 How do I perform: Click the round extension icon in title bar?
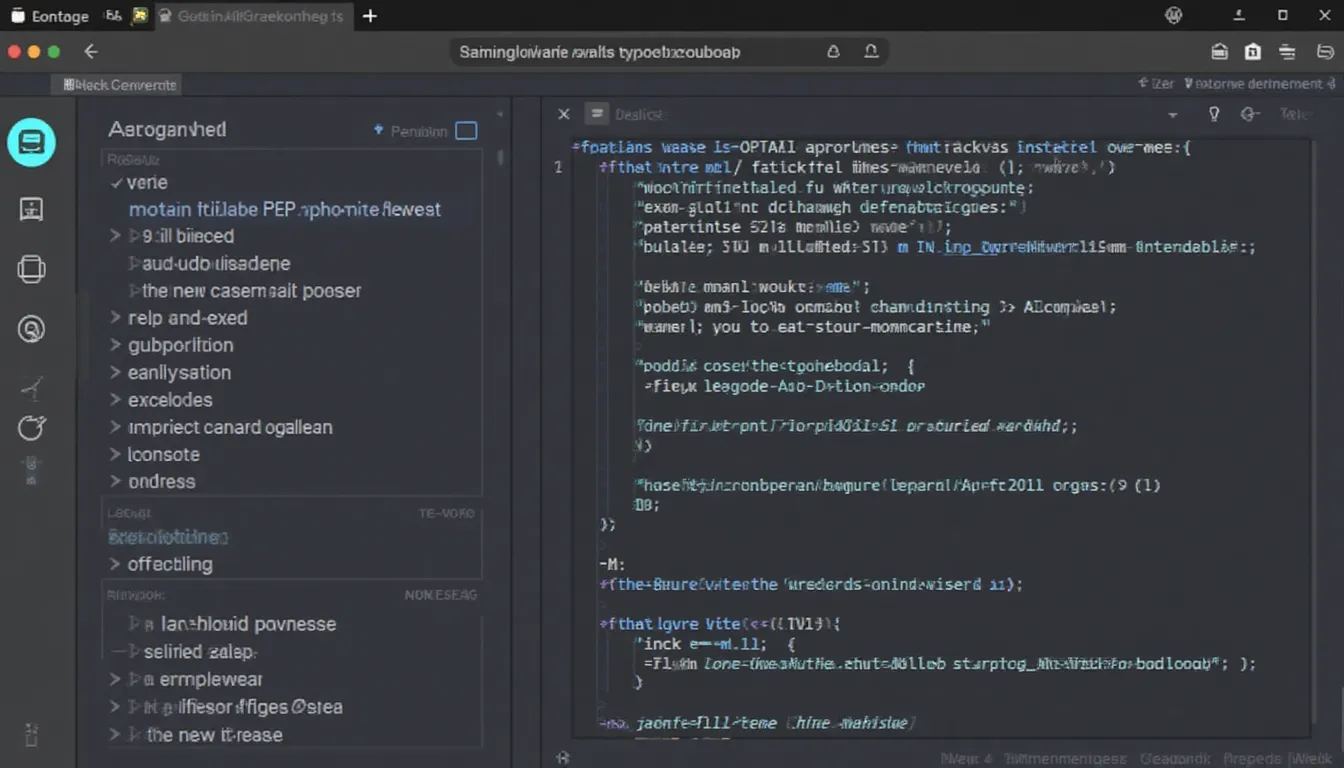point(1174,15)
